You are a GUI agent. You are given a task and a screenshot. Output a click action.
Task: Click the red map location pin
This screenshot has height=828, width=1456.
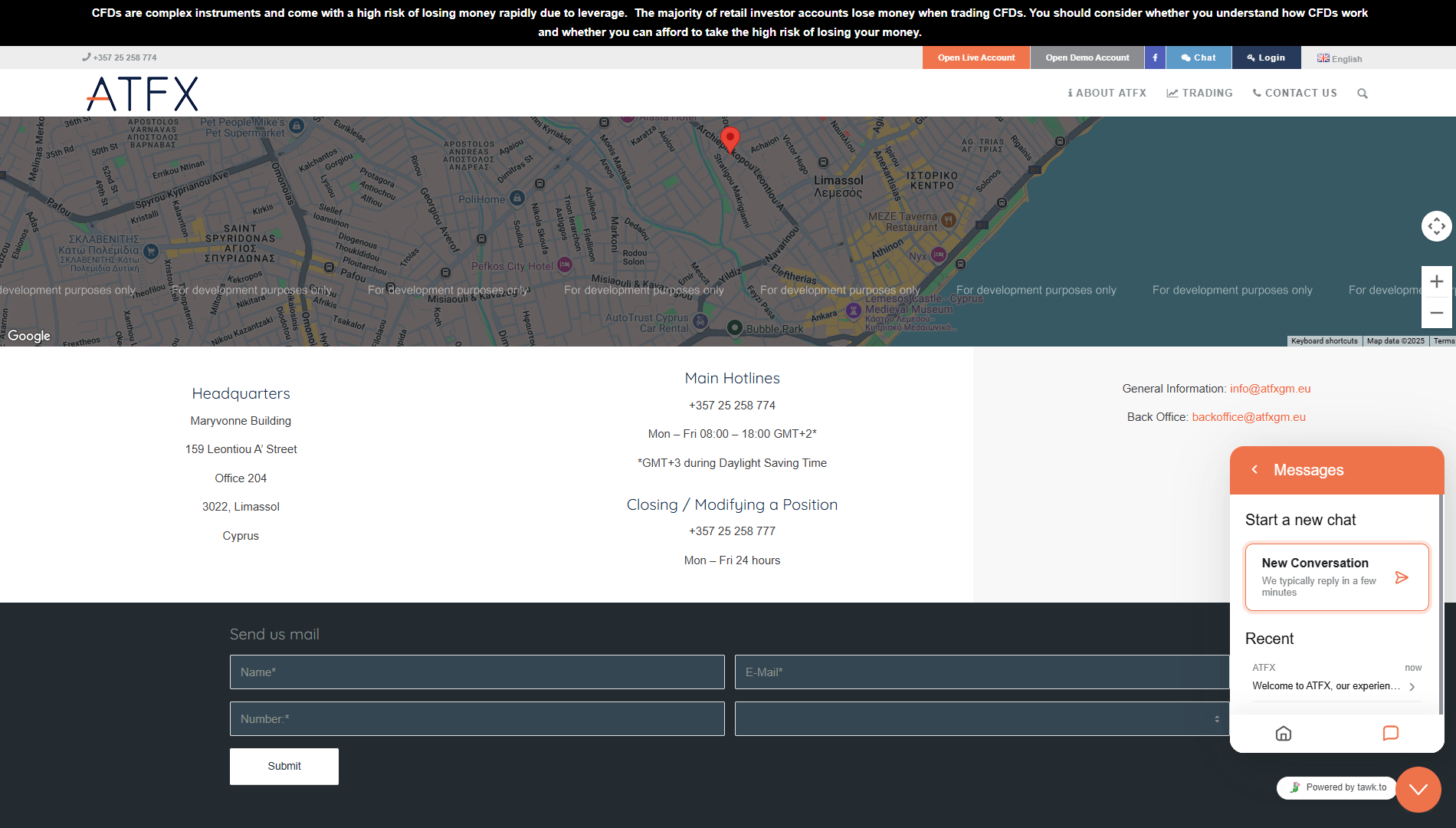pos(730,139)
